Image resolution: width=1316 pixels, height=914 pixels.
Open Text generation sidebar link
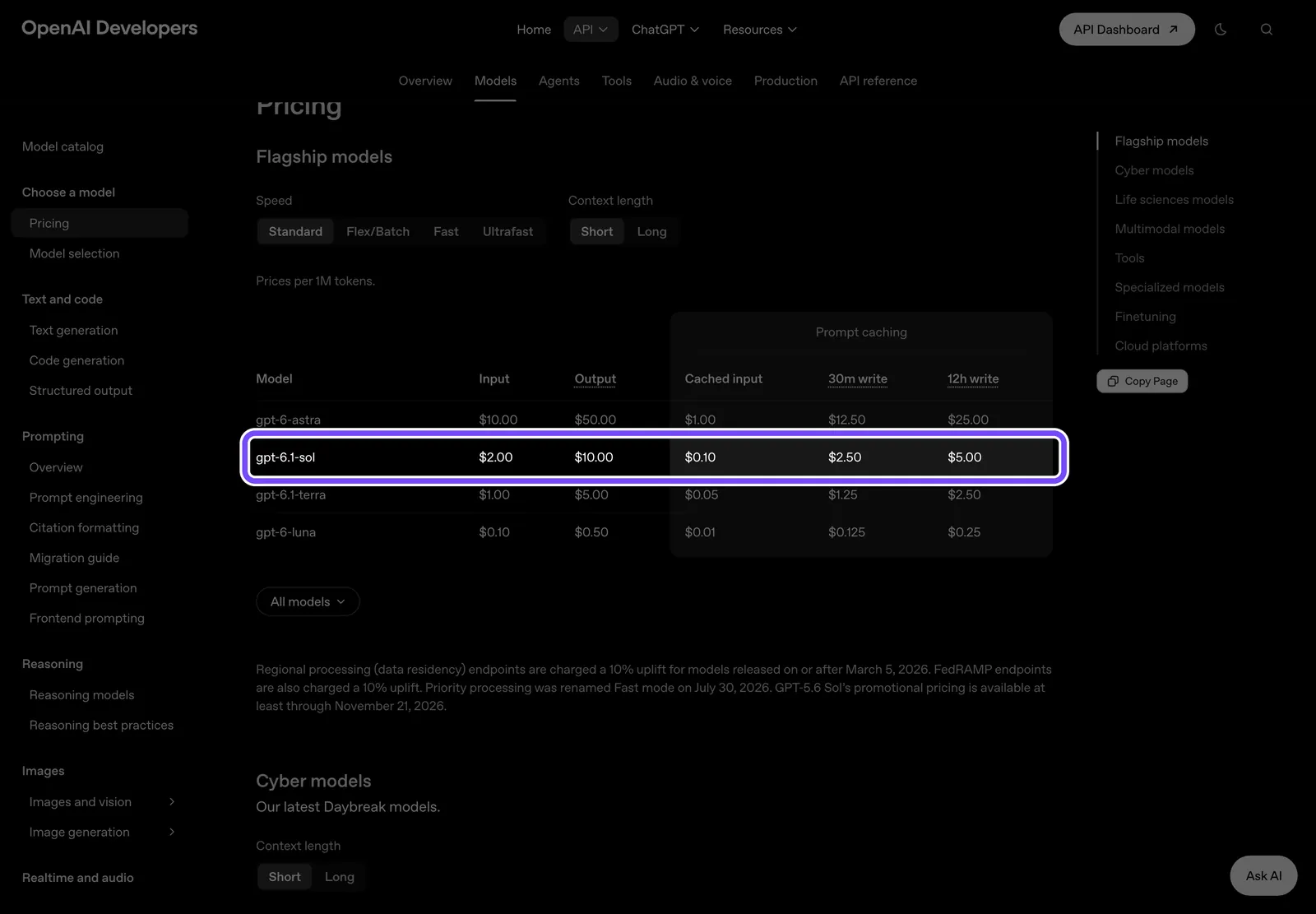73,330
